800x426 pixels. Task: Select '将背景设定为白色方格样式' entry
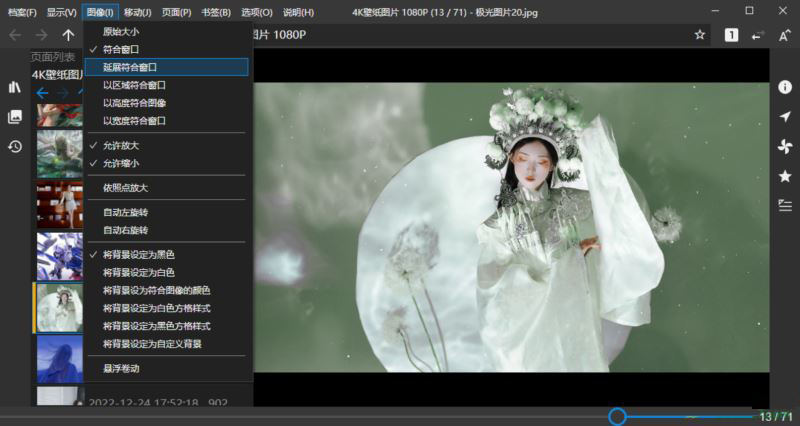click(166, 308)
